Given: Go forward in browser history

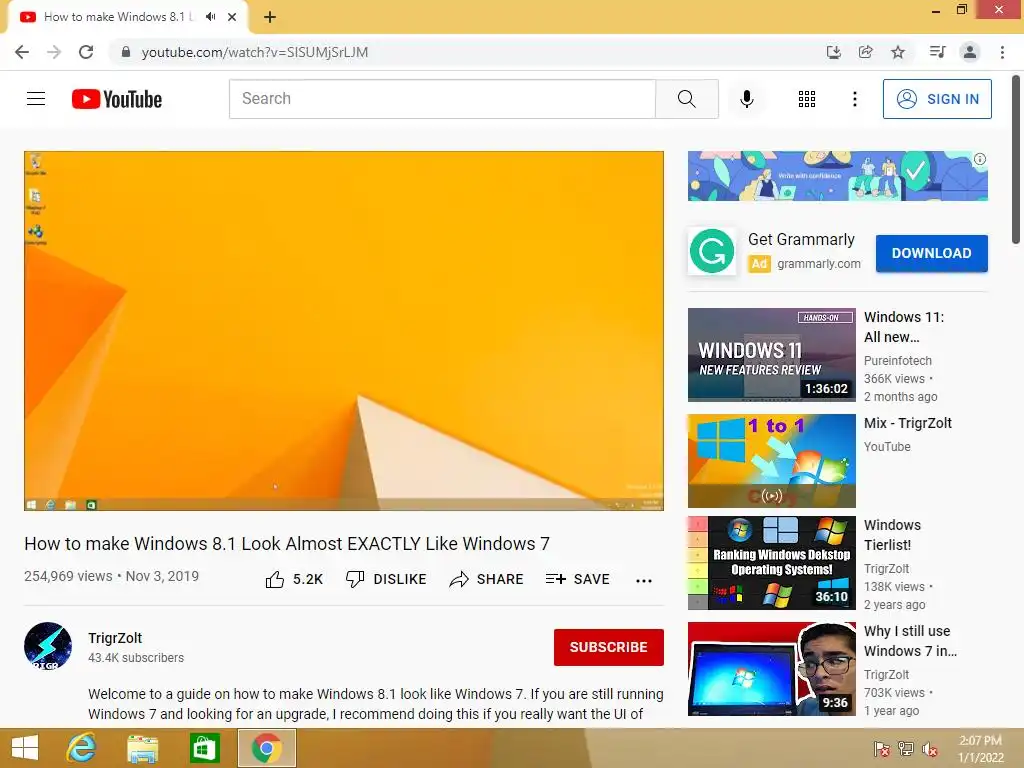Looking at the screenshot, I should 54,52.
